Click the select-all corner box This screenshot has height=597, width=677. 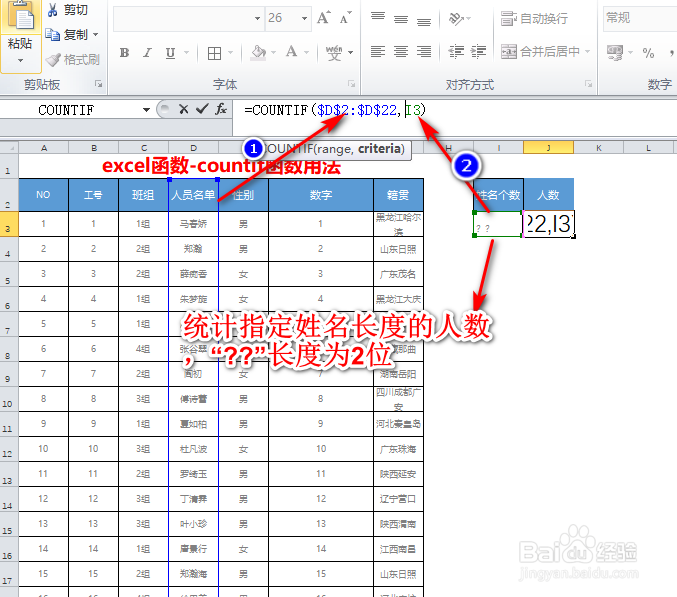tap(9, 148)
